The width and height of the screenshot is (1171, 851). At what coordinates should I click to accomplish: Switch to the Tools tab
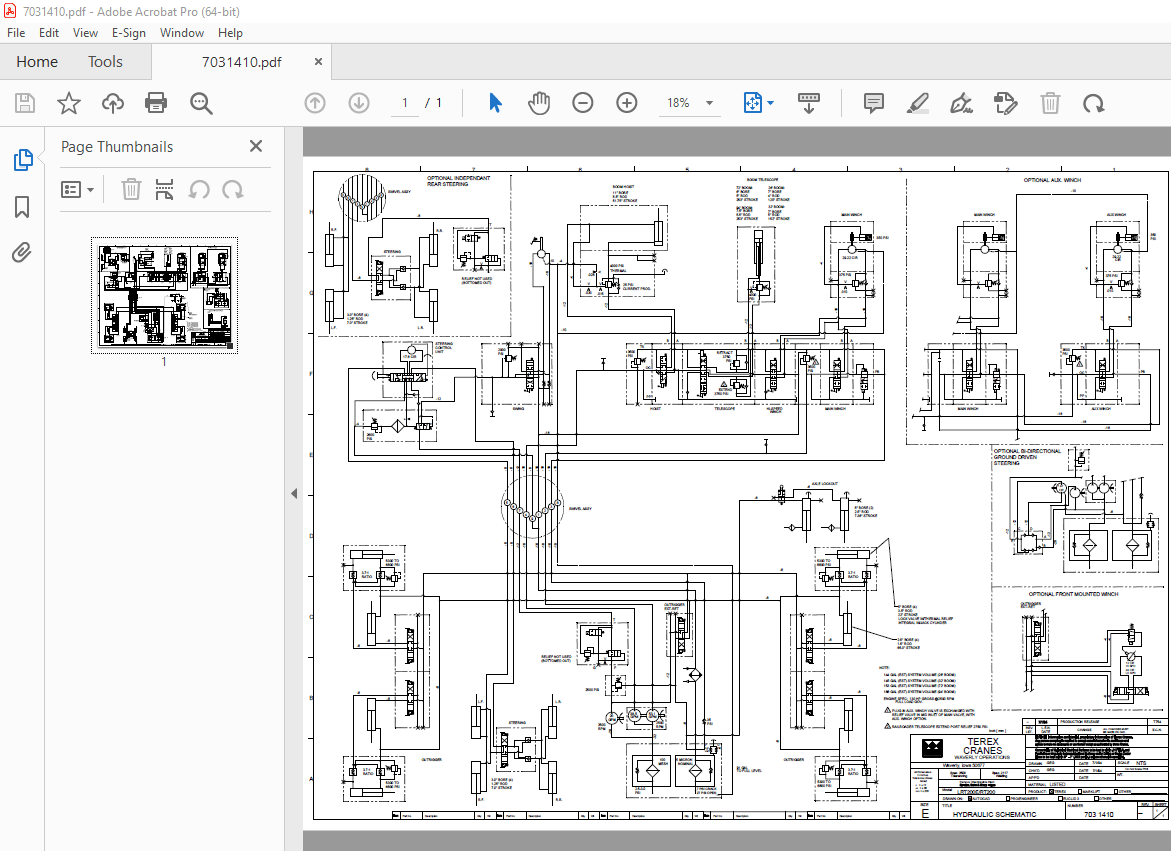(x=105, y=61)
